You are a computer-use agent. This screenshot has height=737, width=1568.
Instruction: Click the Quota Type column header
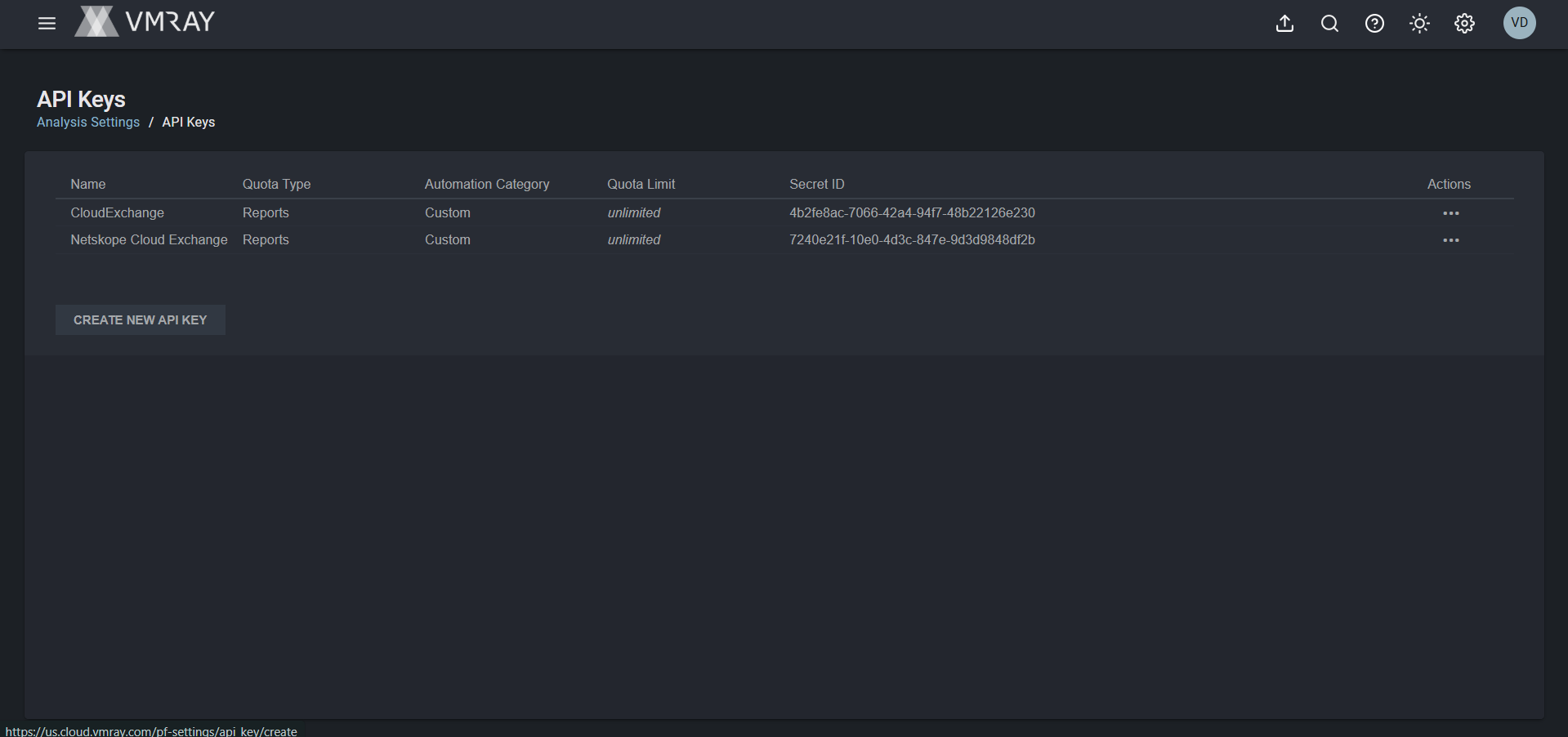click(x=277, y=184)
